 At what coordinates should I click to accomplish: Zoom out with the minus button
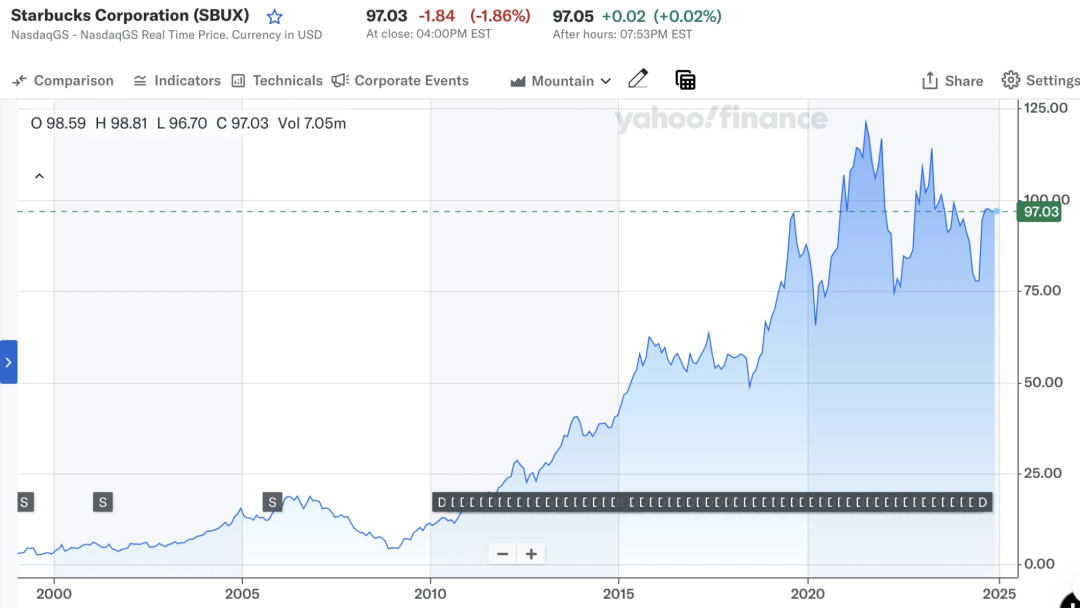click(503, 554)
